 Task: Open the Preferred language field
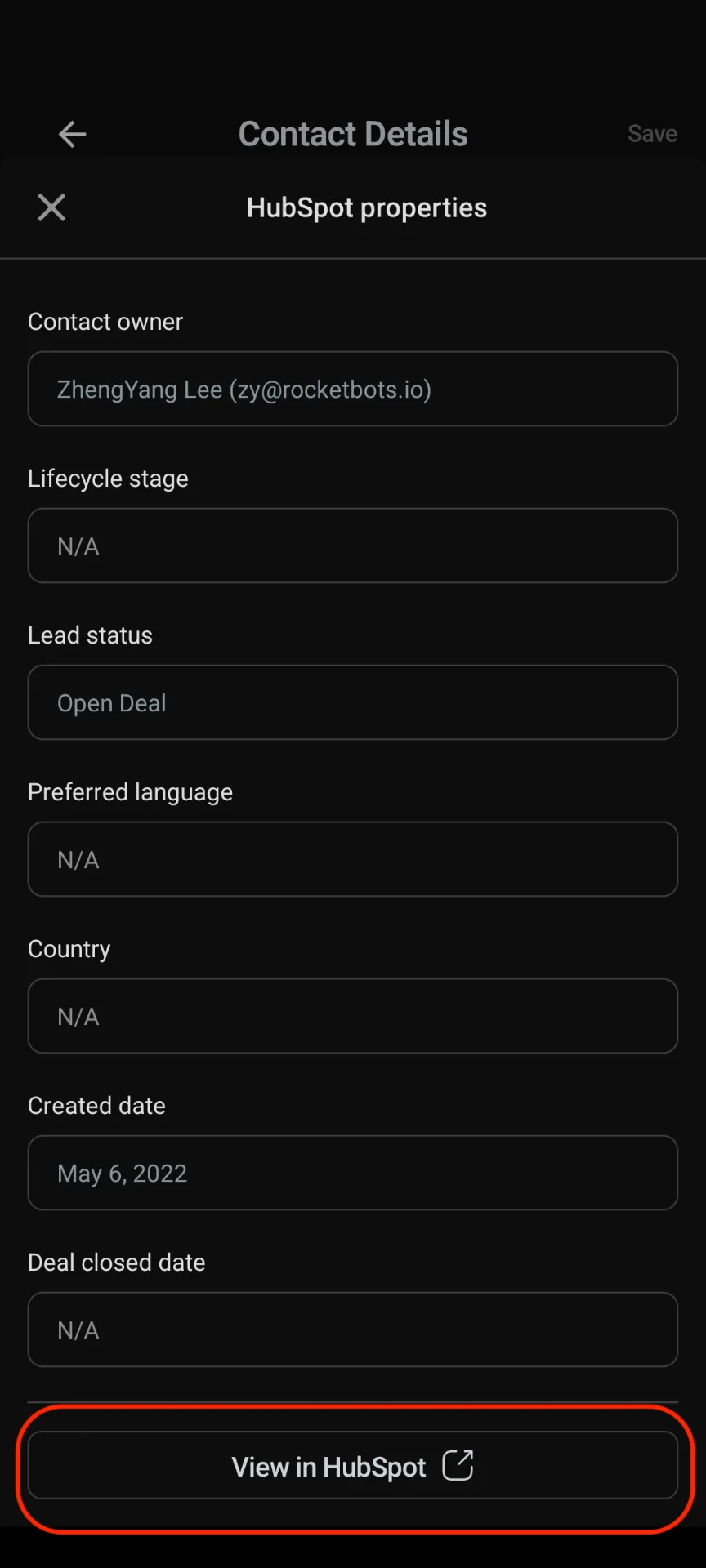coord(353,859)
